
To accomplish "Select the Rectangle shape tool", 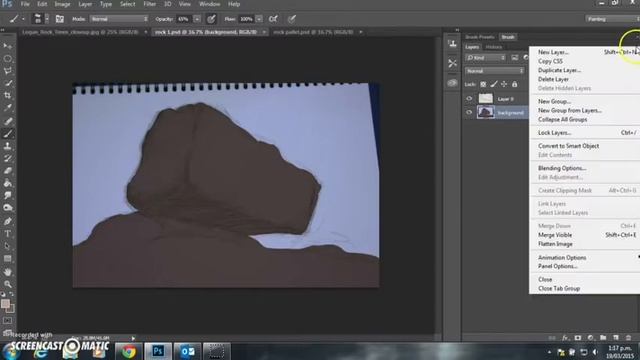I will pyautogui.click(x=7, y=258).
